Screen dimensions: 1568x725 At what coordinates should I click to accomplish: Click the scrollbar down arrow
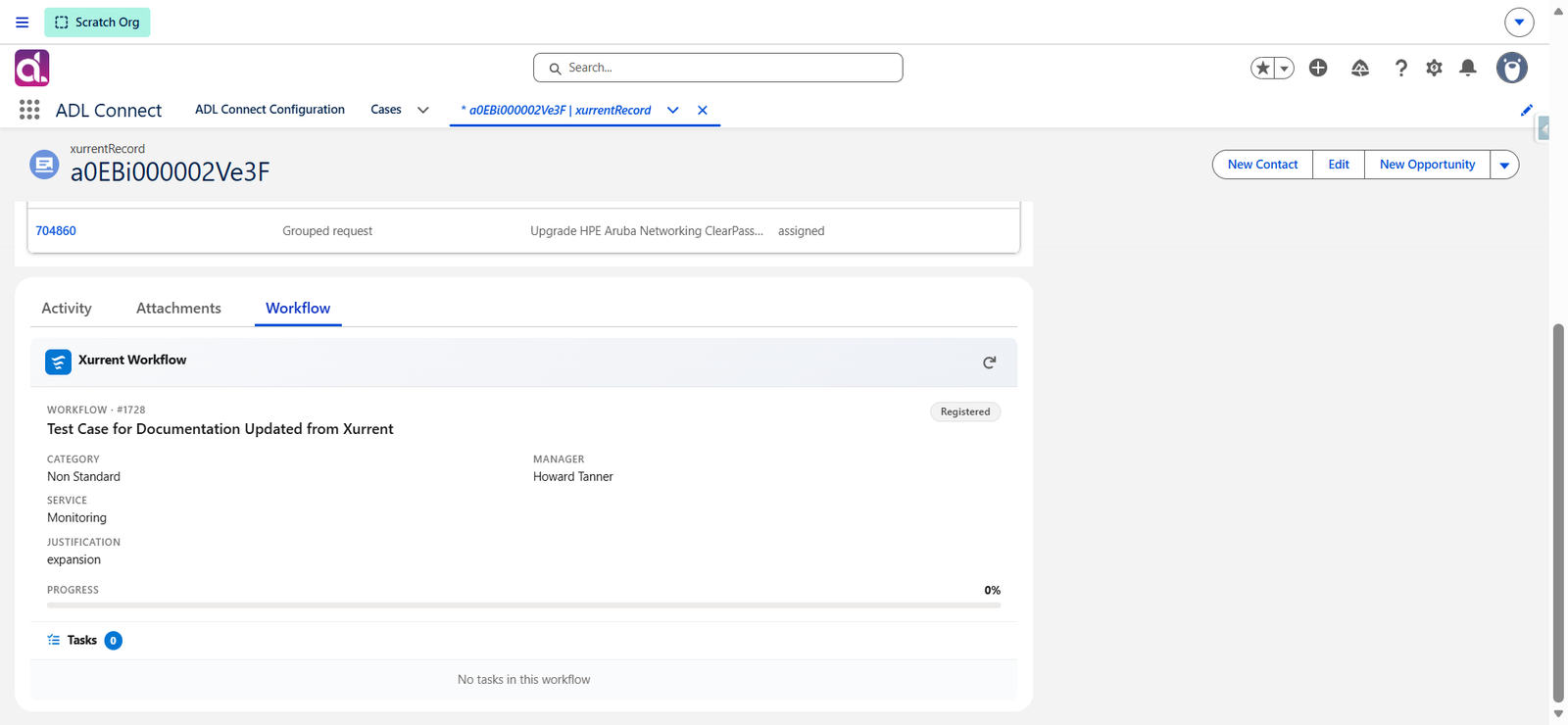click(x=1558, y=714)
